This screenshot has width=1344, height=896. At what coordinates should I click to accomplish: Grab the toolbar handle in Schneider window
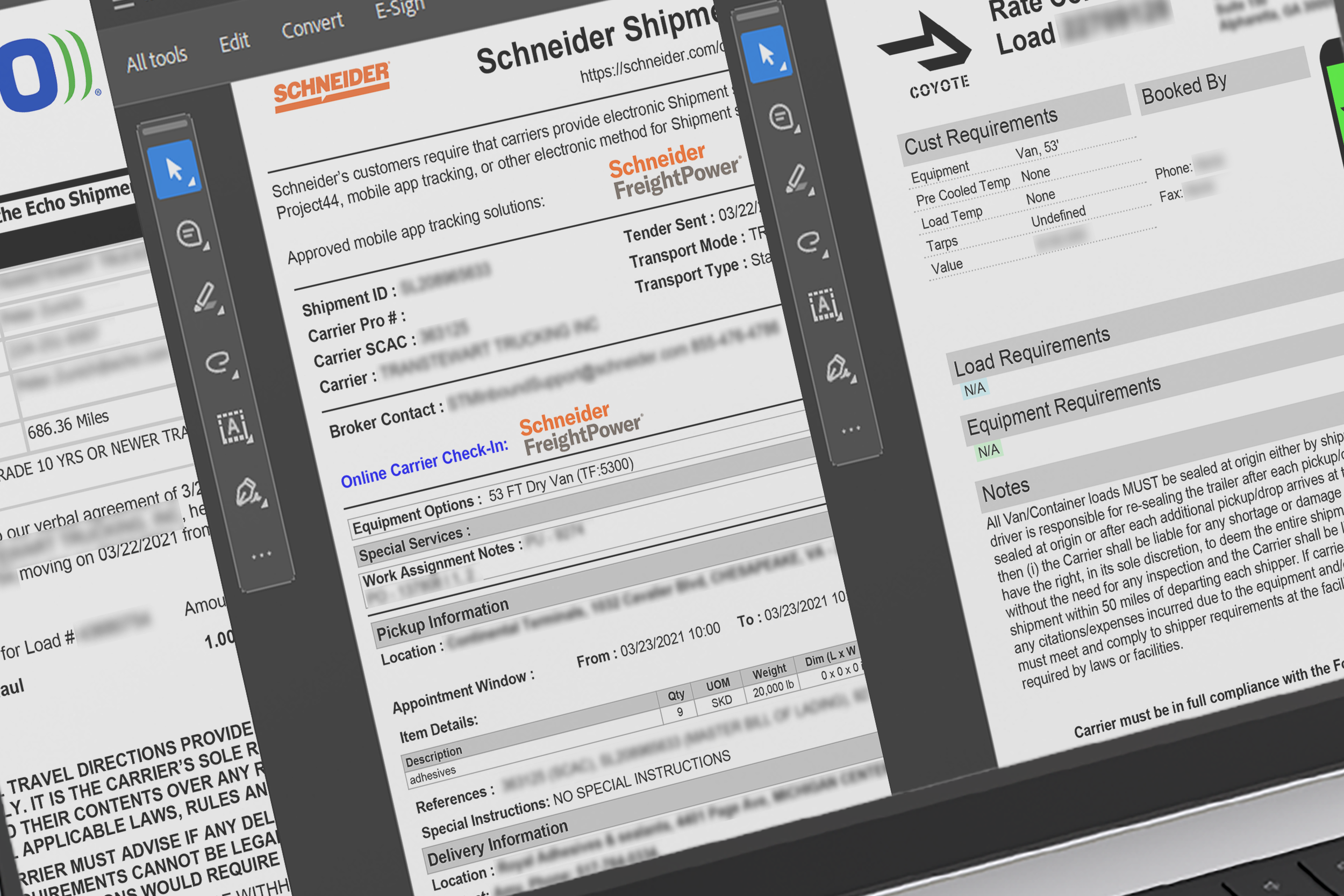[x=164, y=126]
